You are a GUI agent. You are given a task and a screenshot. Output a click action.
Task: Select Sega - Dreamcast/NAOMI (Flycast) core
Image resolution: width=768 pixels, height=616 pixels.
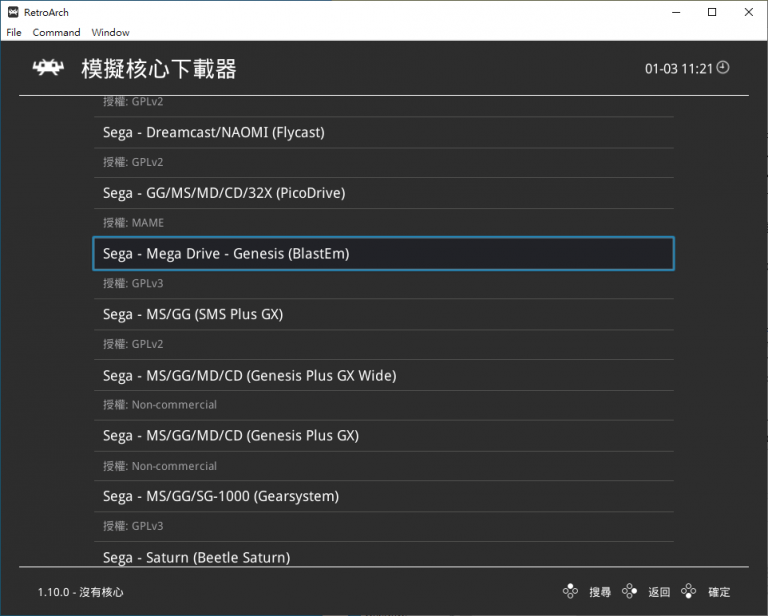click(384, 132)
